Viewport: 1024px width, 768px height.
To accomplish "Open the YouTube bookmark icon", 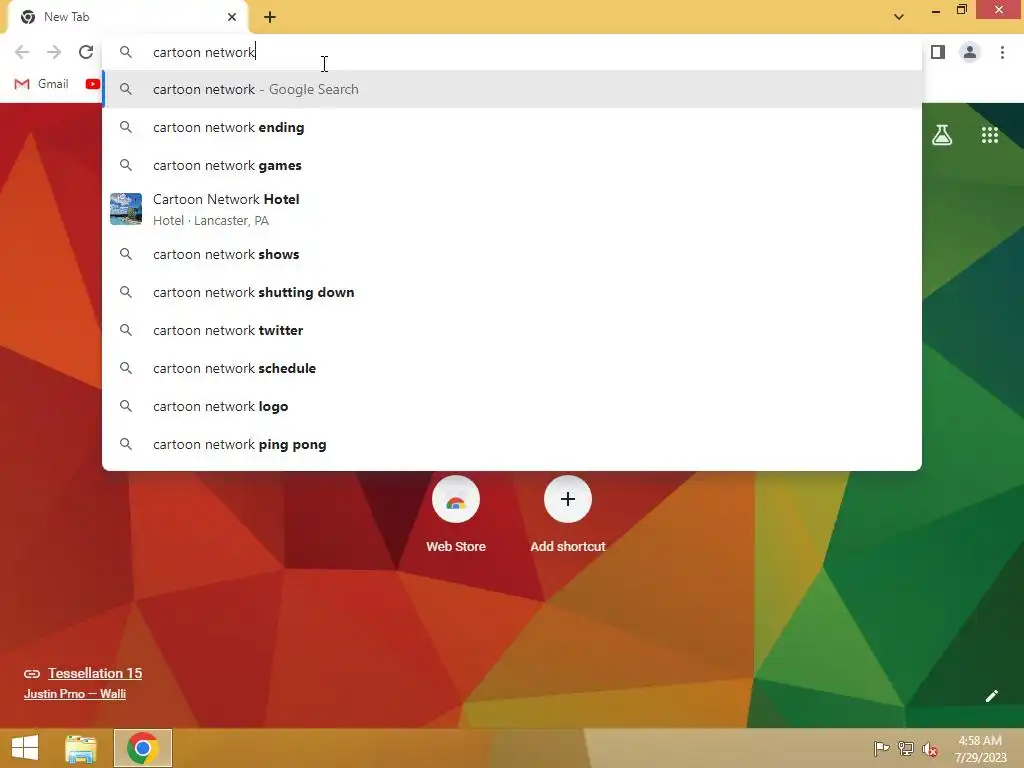I will click(92, 84).
